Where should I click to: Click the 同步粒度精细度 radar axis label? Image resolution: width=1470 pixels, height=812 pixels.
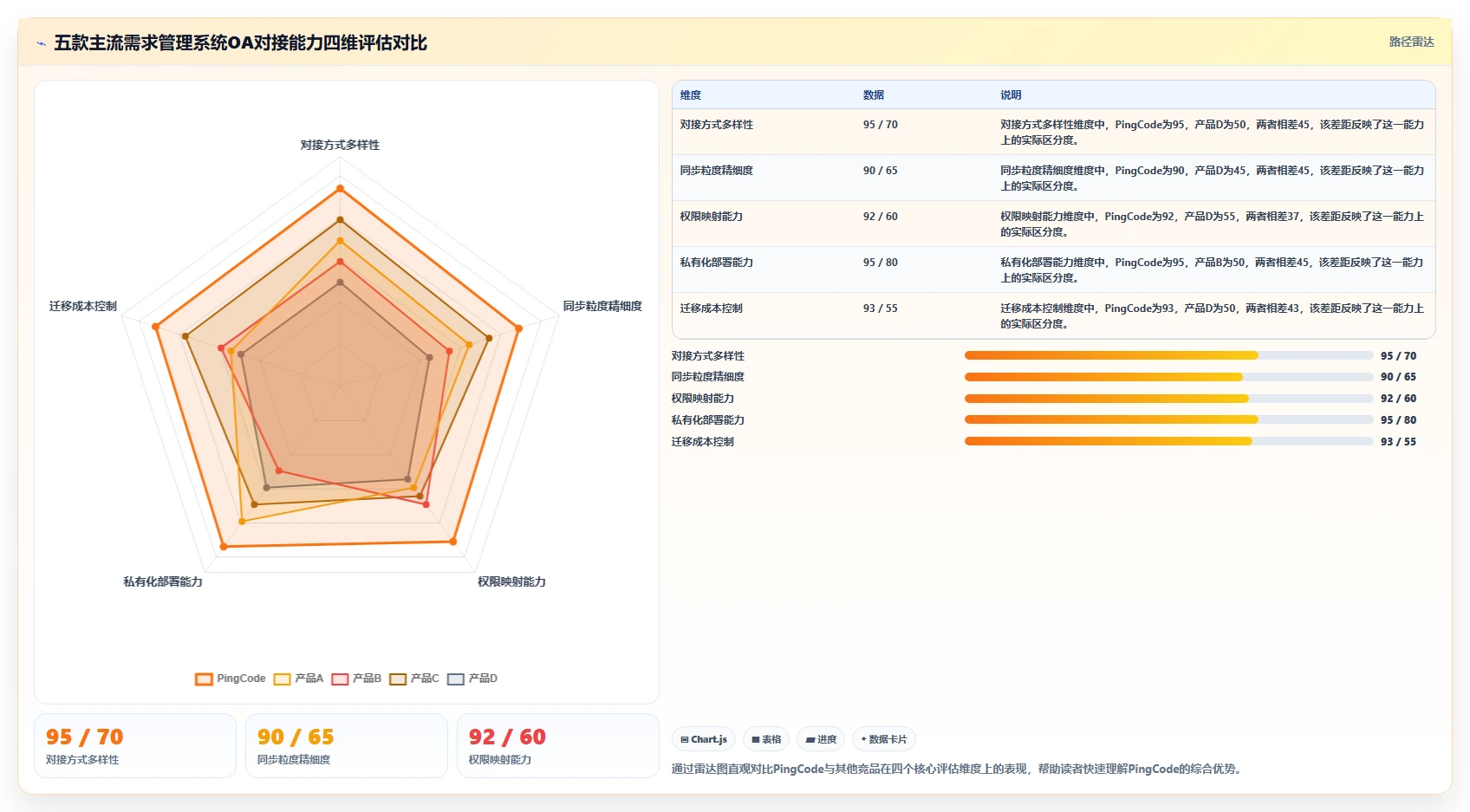pyautogui.click(x=602, y=306)
